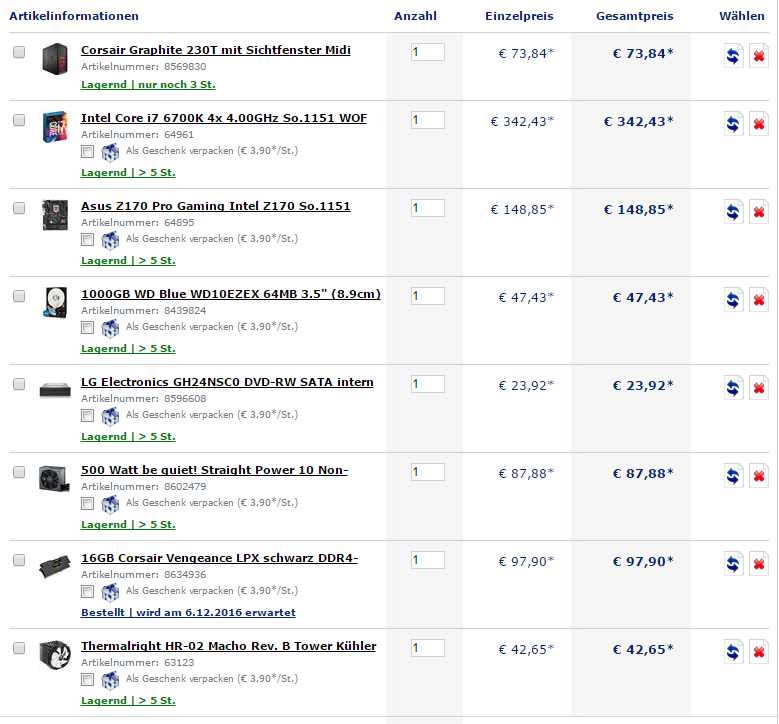Enable gift wrapping for Corsair Vengeance RAM
This screenshot has height=724, width=779.
(x=87, y=591)
